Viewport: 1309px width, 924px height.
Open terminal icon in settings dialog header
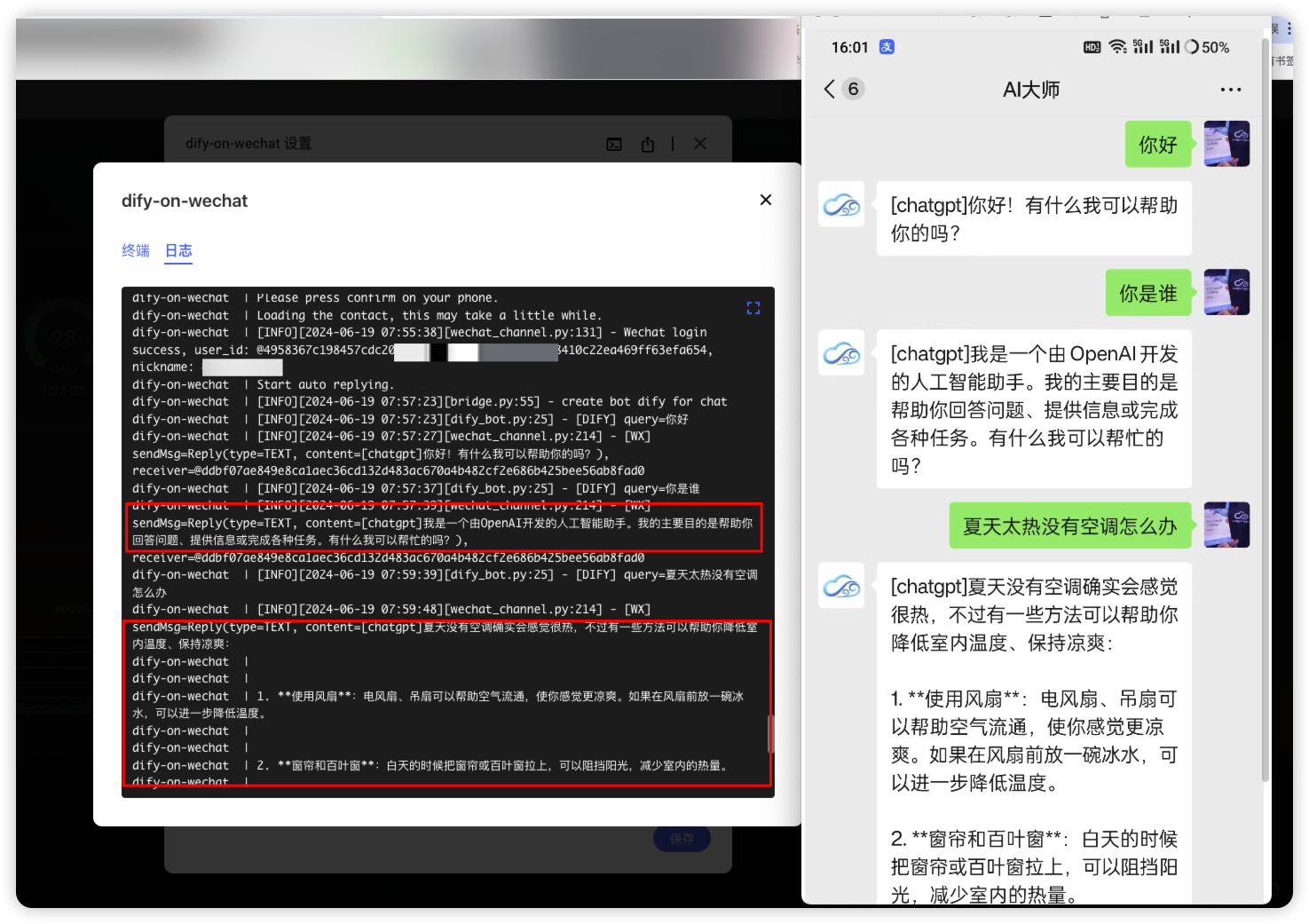pyautogui.click(x=614, y=144)
